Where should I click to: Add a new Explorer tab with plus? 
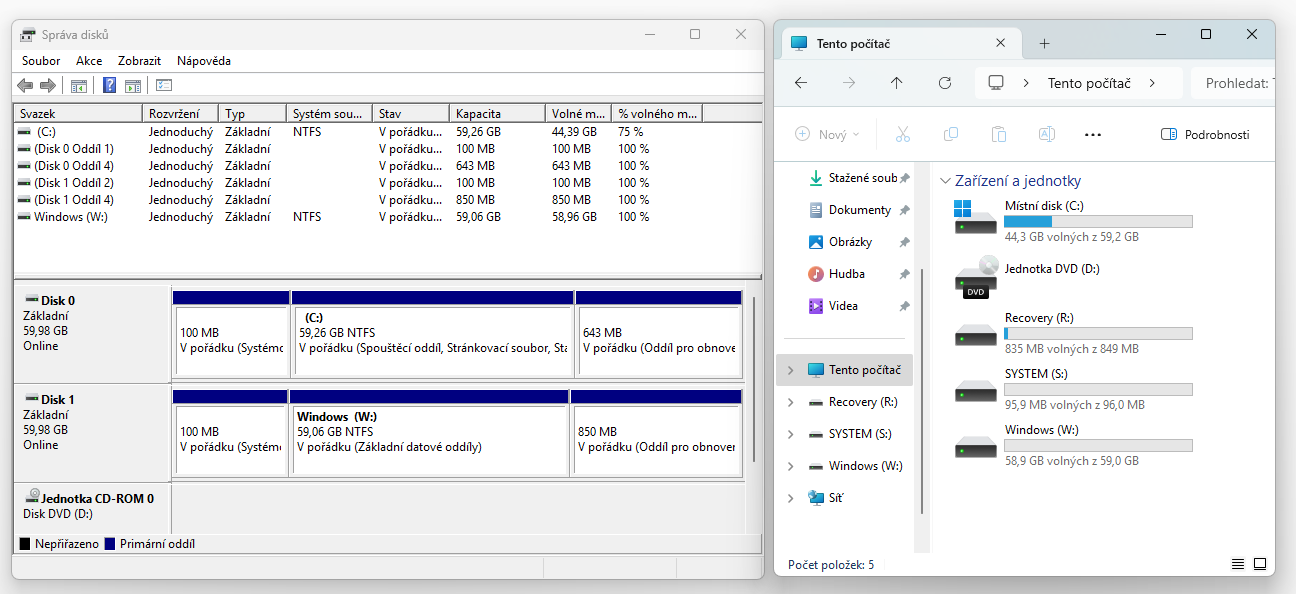(1044, 43)
